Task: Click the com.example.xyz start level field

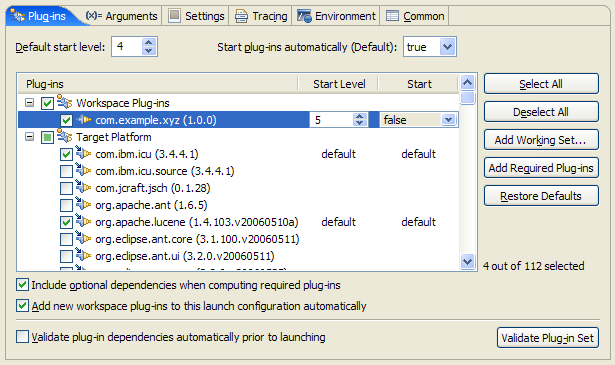Action: click(331, 120)
